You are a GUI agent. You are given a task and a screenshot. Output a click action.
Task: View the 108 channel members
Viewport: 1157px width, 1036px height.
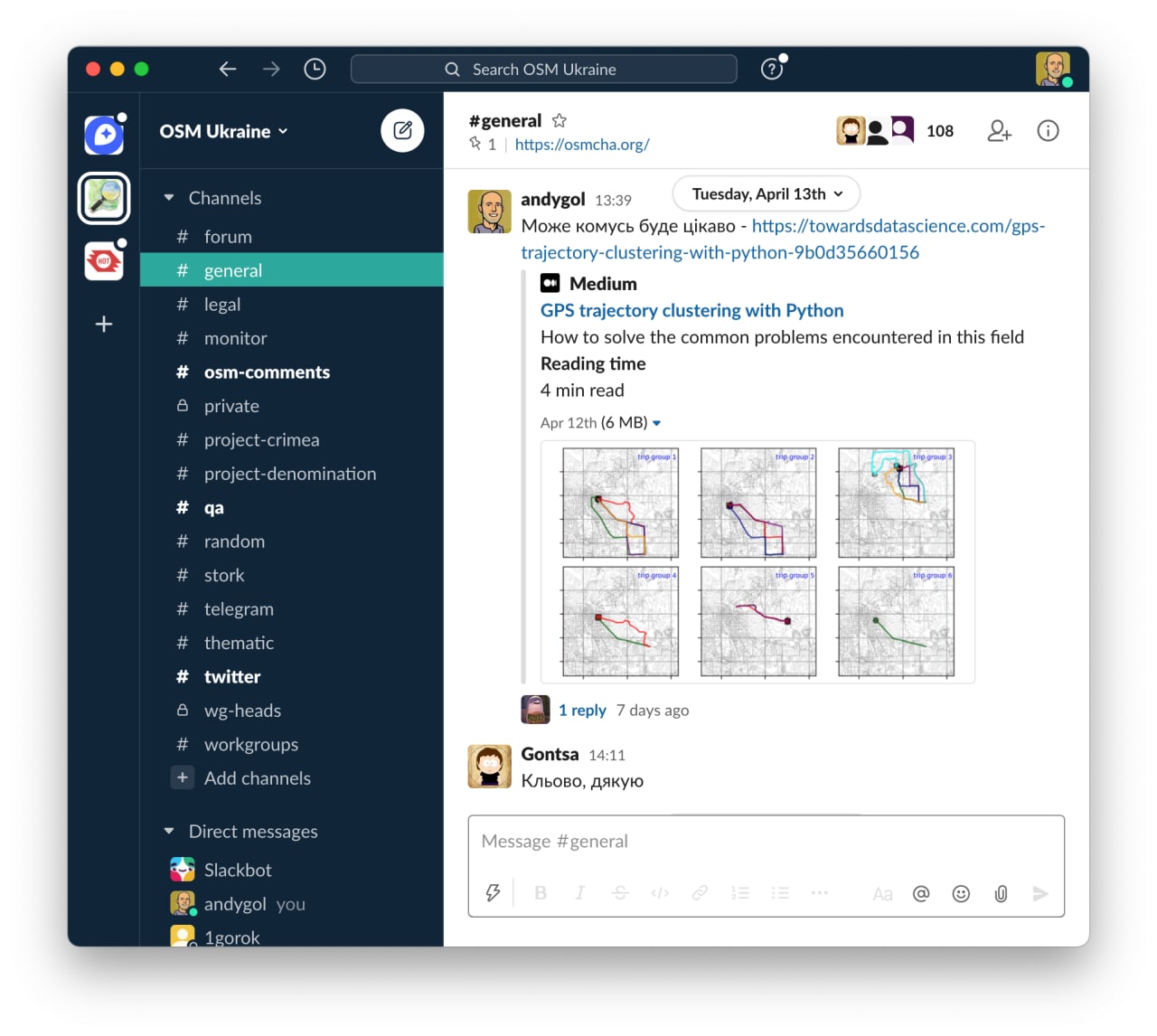click(895, 131)
